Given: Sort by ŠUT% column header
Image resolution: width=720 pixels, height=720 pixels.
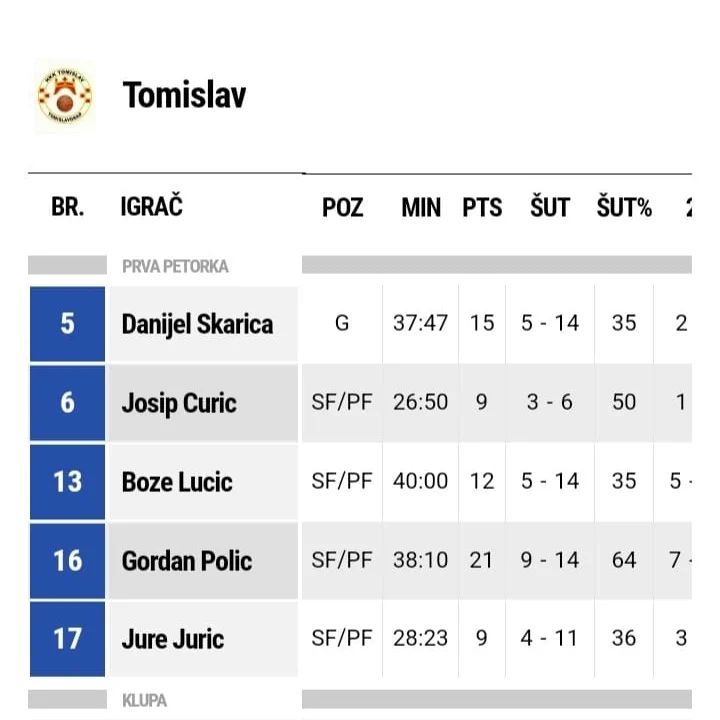Looking at the screenshot, I should tap(624, 208).
